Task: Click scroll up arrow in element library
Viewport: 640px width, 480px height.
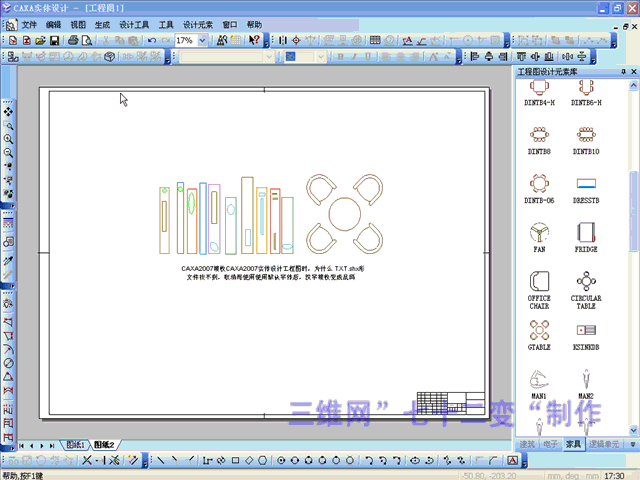Action: 633,85
